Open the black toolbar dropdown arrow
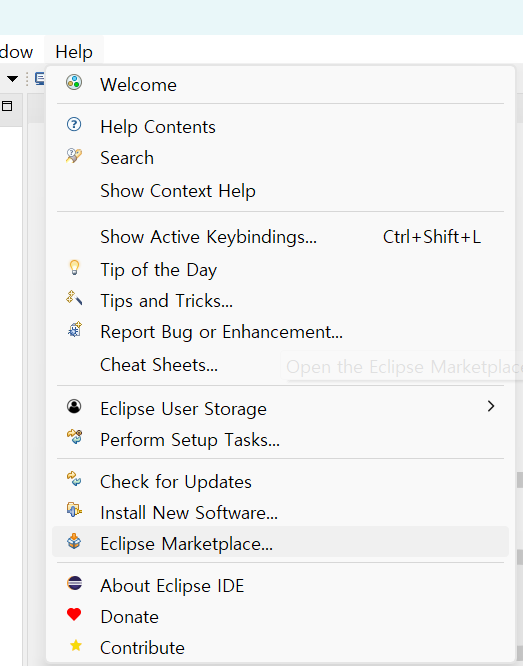 13,79
